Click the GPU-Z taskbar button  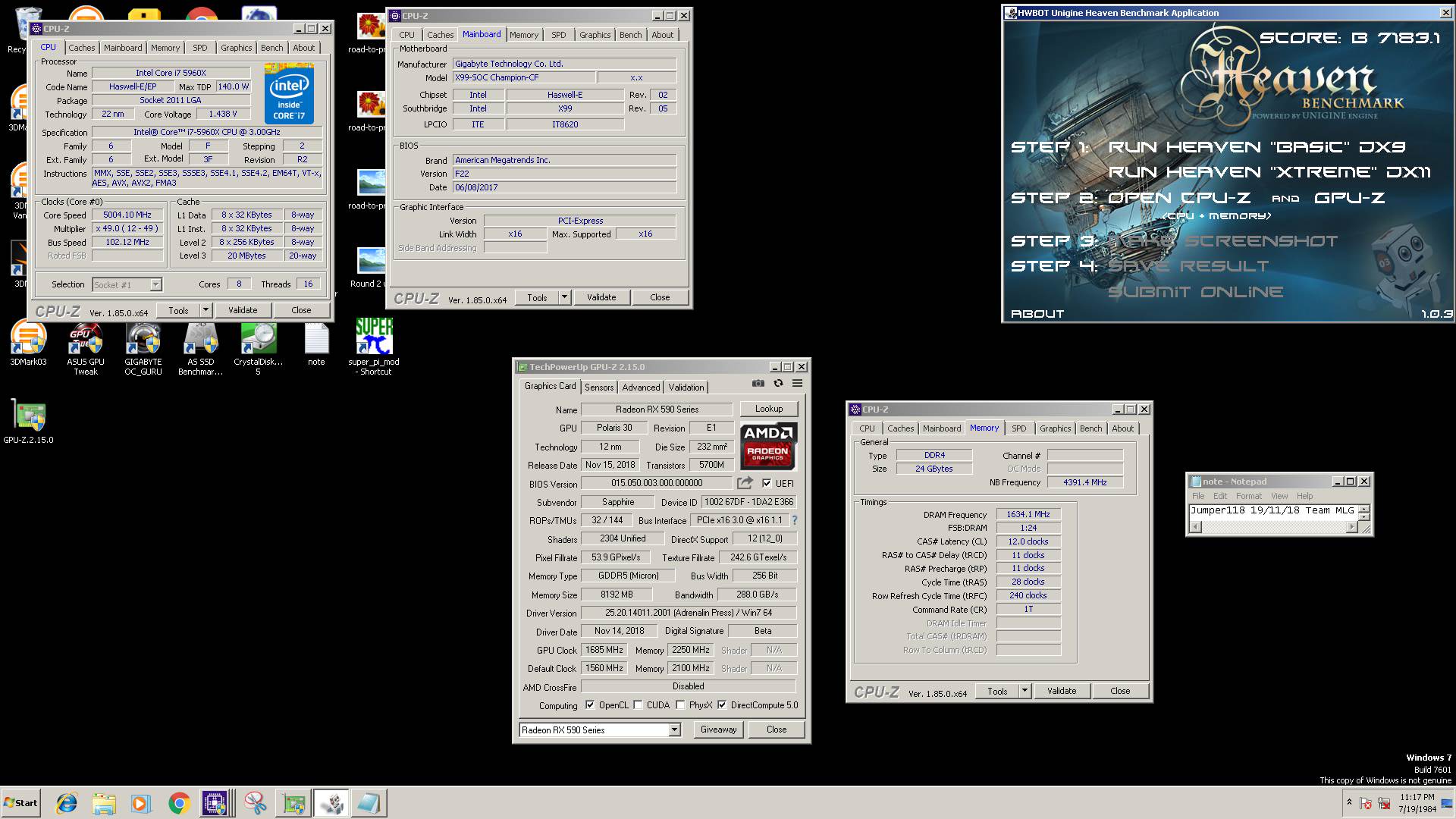293,803
